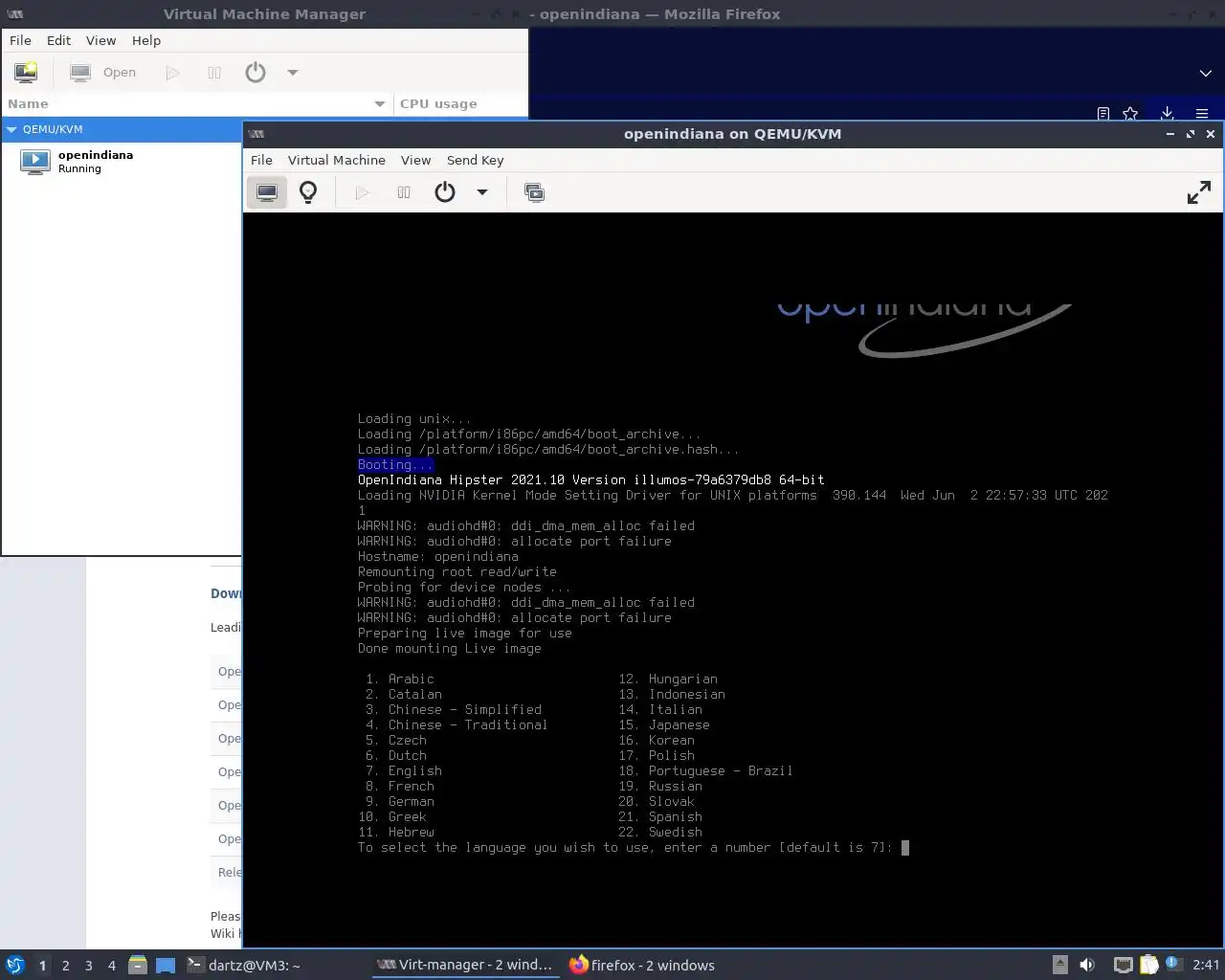Switch the VM console to fullscreen
Image resolution: width=1225 pixels, height=980 pixels.
[x=1198, y=192]
